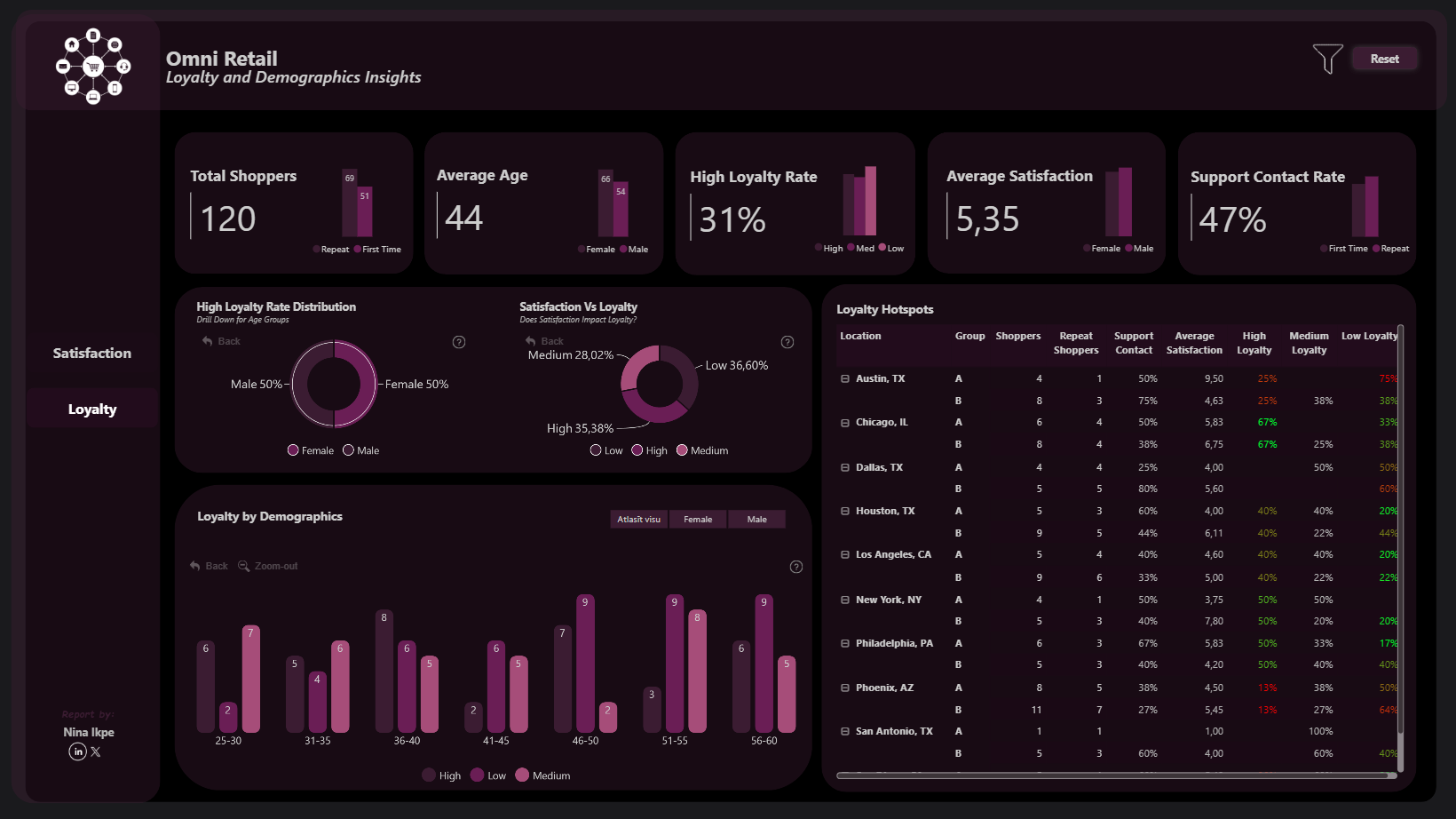Open help icon in Loyalty by Demographics

pos(796,567)
